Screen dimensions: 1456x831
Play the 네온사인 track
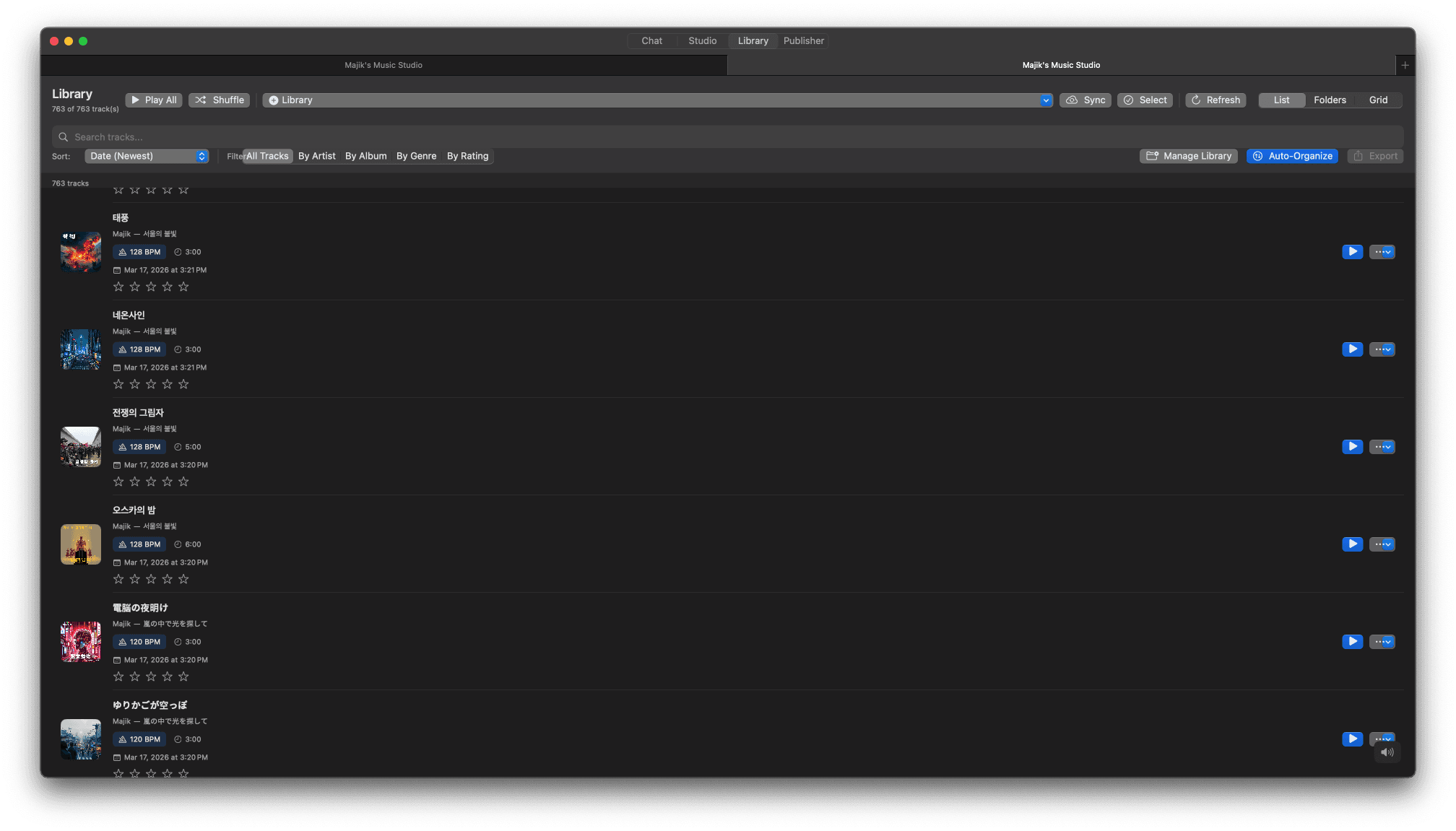[x=1352, y=349]
